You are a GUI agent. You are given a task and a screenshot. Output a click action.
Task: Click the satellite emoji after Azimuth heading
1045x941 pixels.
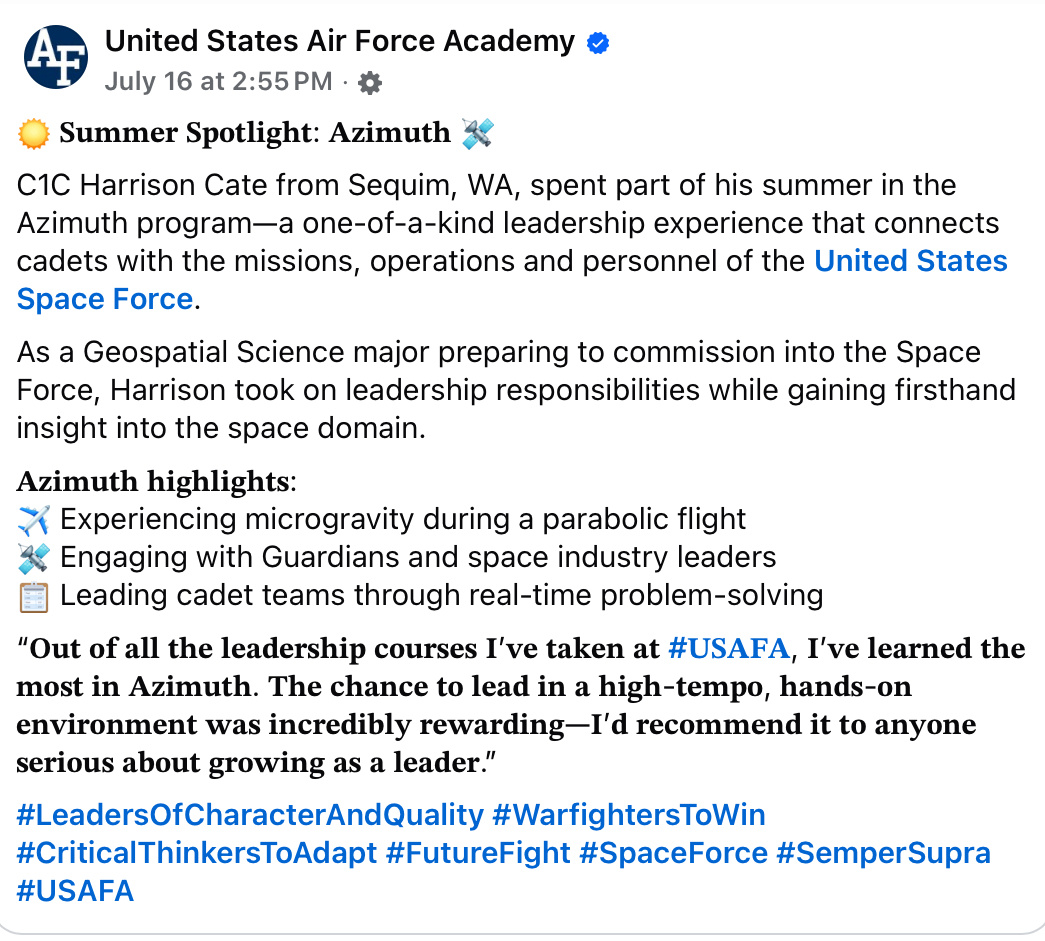click(x=478, y=133)
